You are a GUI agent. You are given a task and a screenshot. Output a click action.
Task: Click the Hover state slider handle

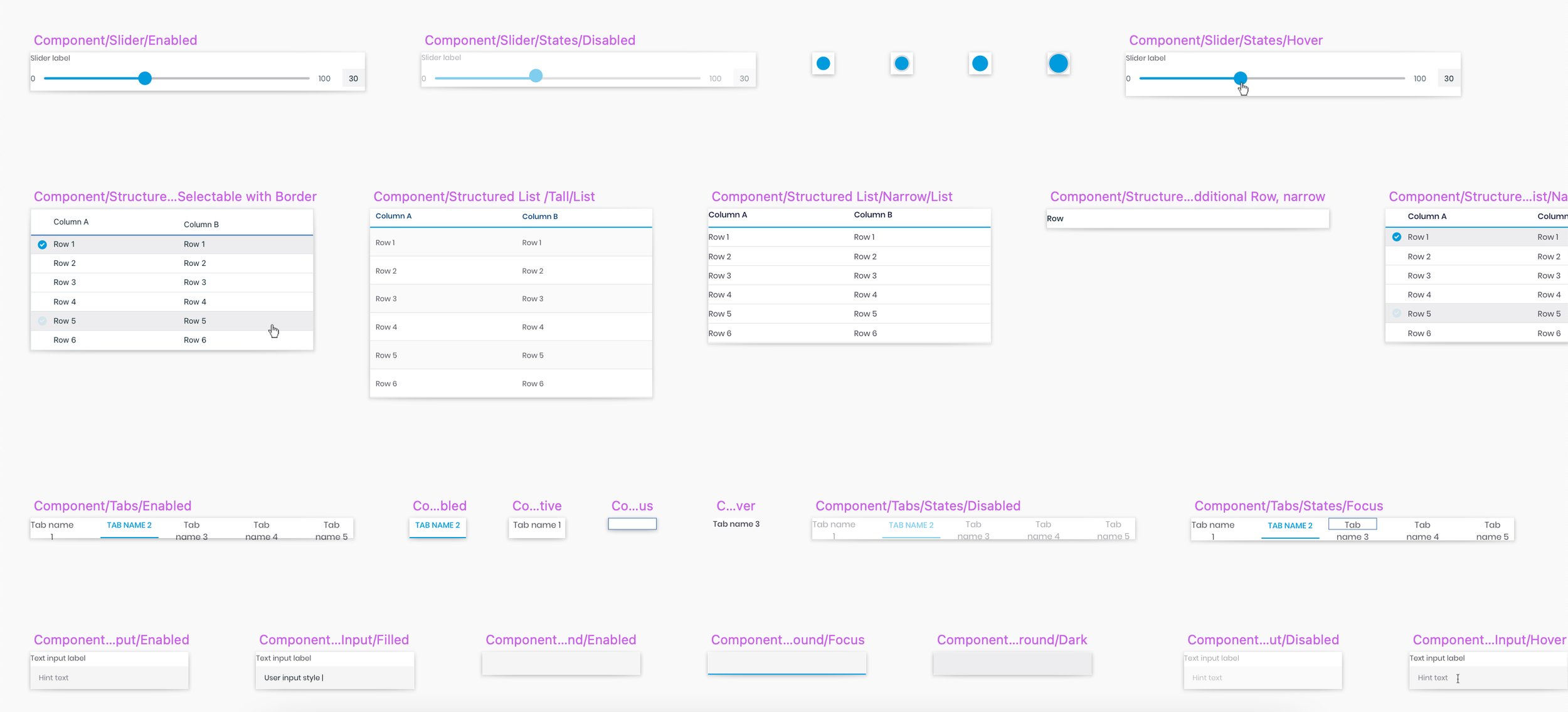(x=1240, y=78)
